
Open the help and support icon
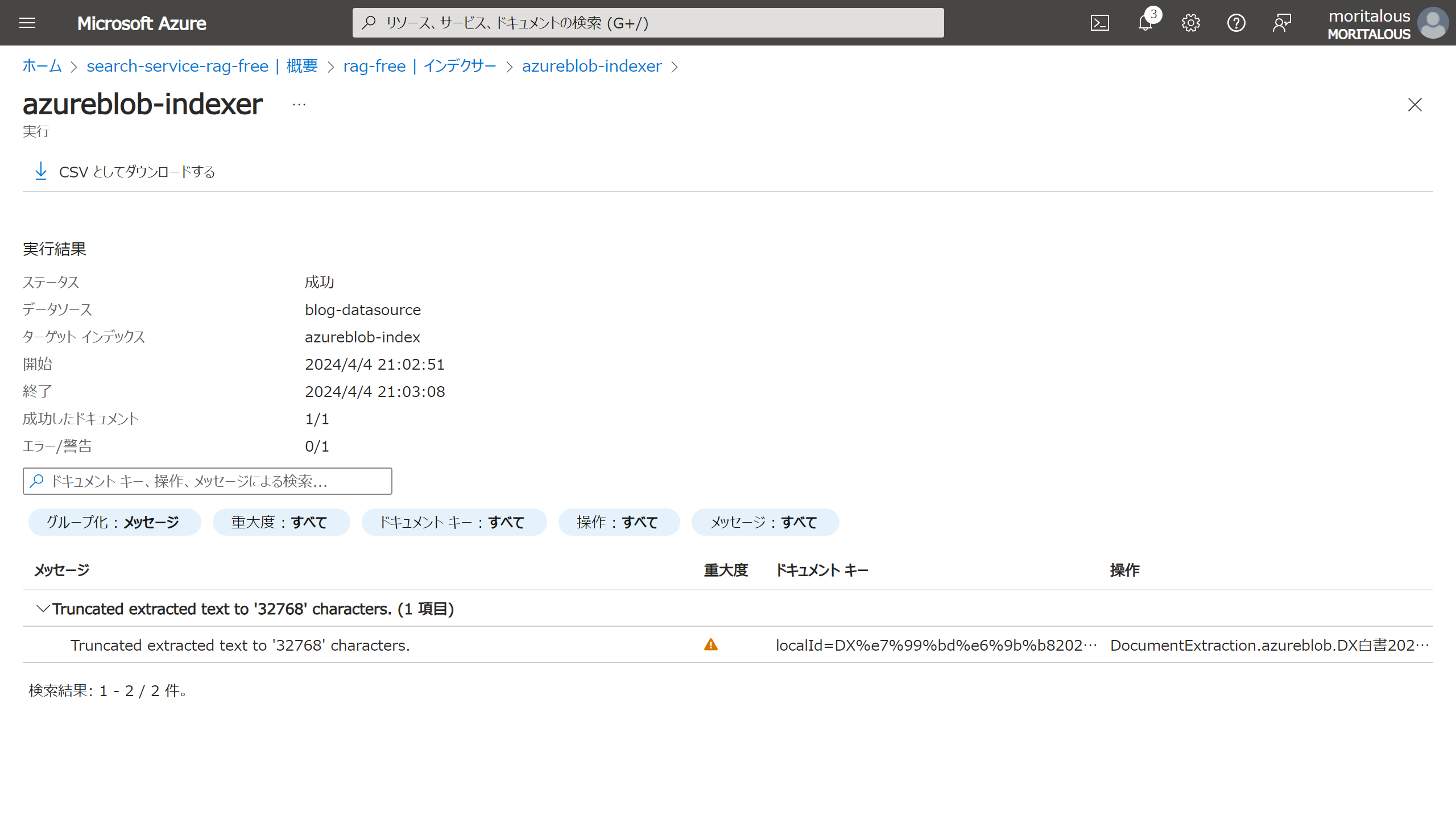pyautogui.click(x=1236, y=23)
